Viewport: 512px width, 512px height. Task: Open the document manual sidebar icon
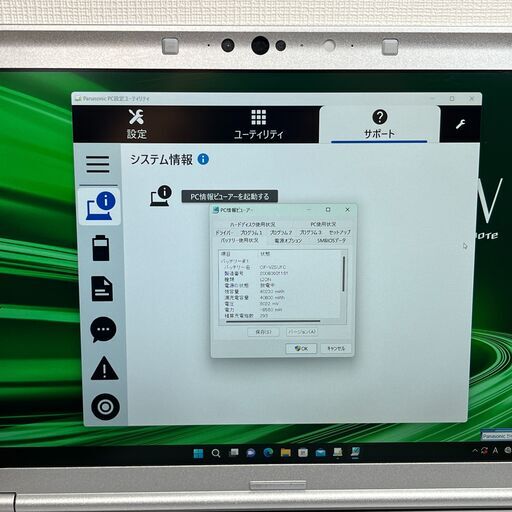102,289
